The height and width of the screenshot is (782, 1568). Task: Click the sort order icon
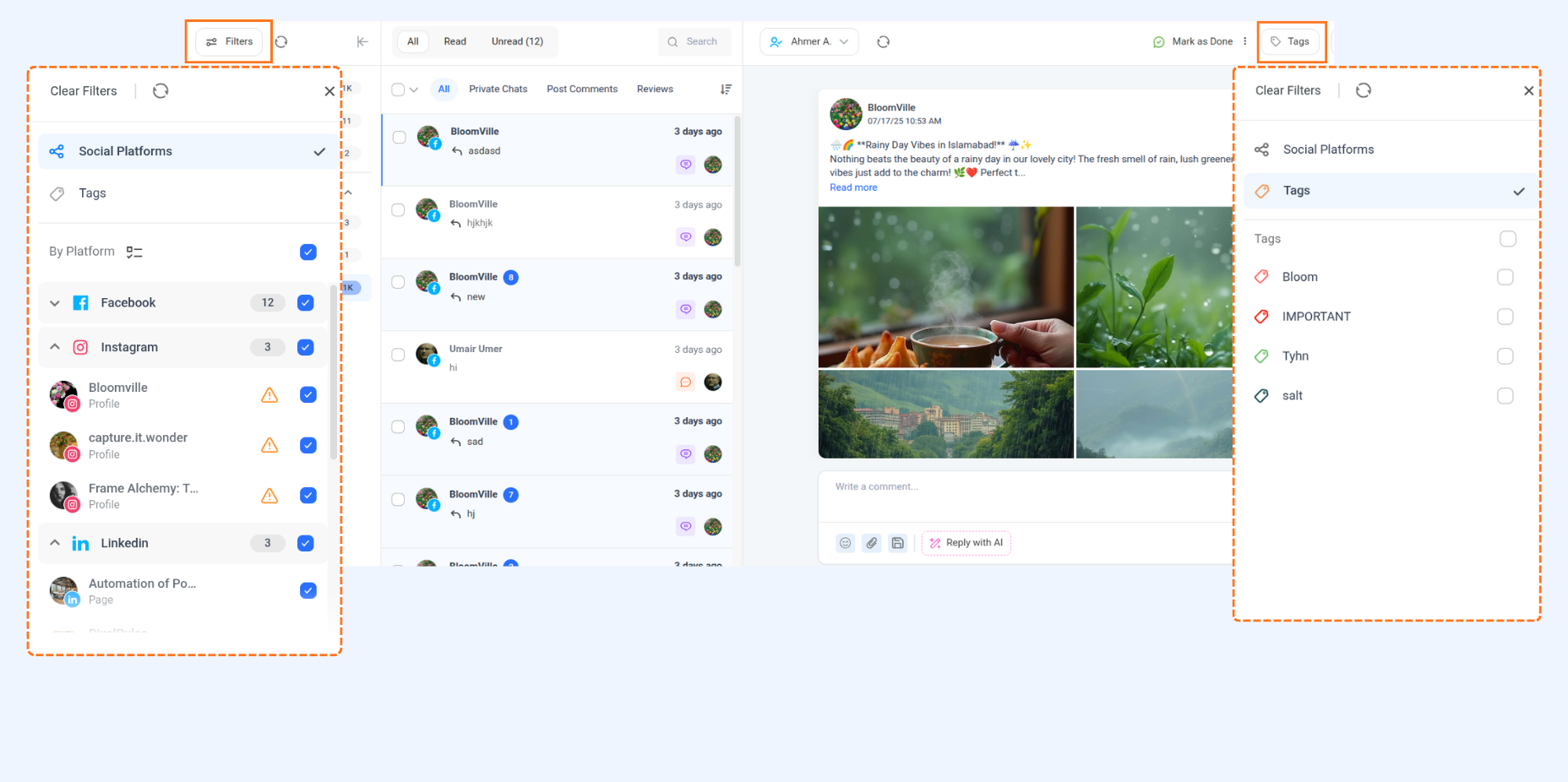(726, 89)
